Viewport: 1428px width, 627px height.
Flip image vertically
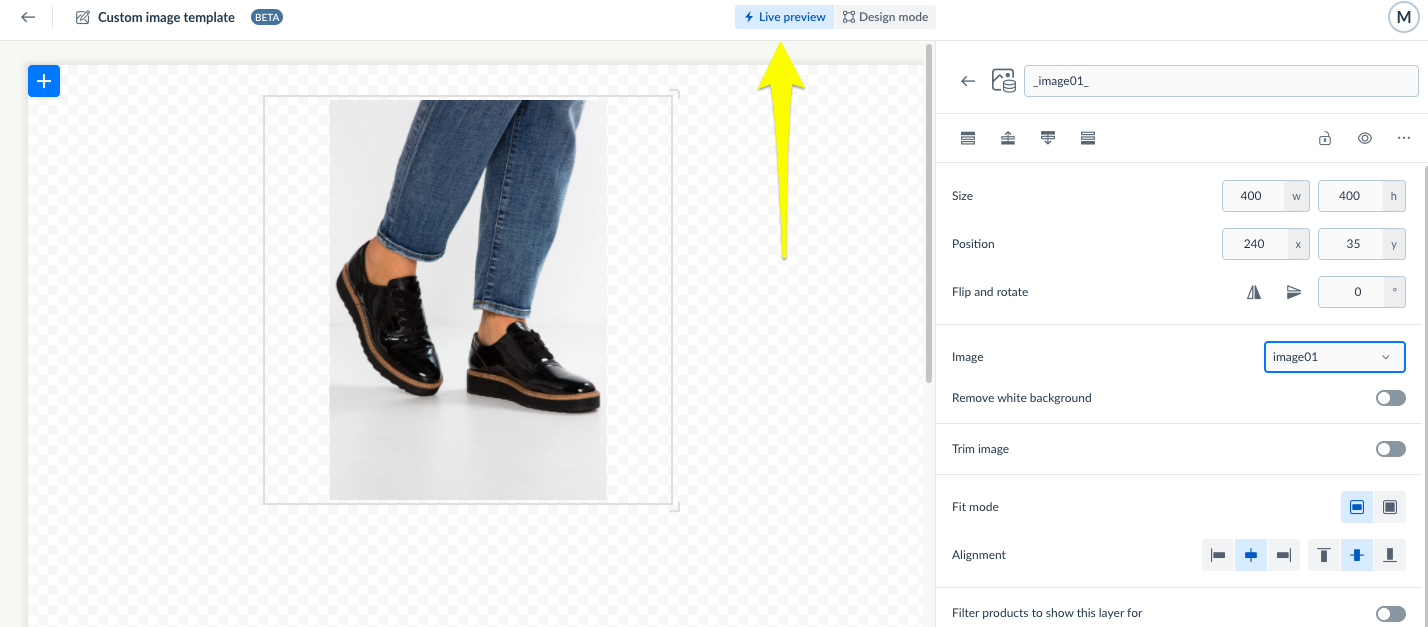pos(1294,292)
